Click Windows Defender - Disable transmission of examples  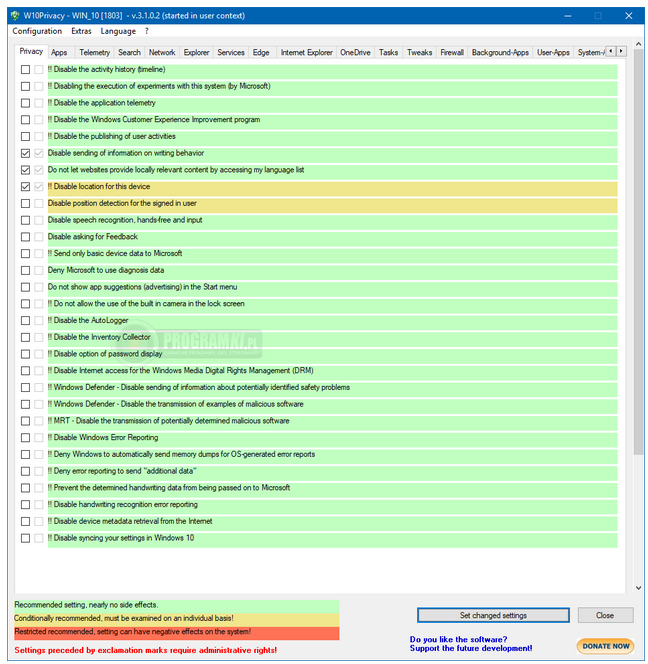tap(176, 404)
